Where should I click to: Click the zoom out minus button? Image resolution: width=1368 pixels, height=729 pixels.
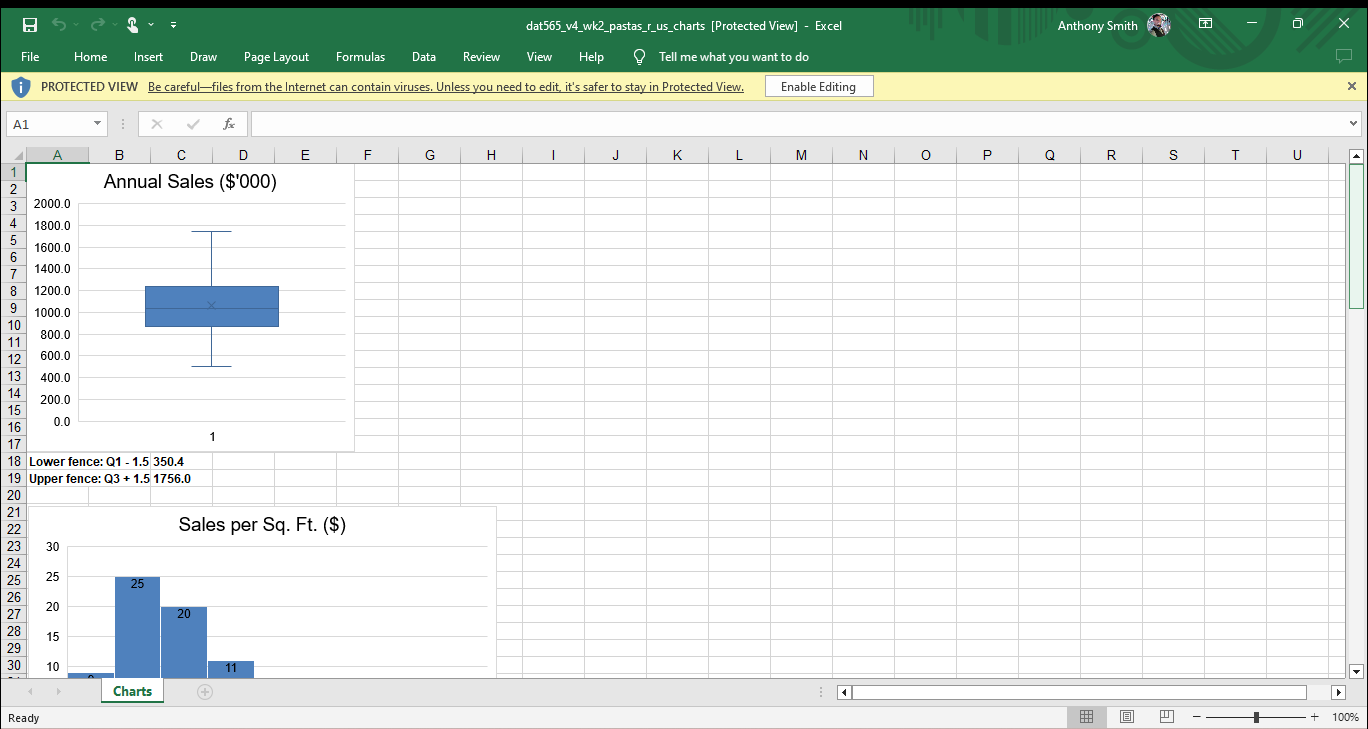pyautogui.click(x=1196, y=717)
